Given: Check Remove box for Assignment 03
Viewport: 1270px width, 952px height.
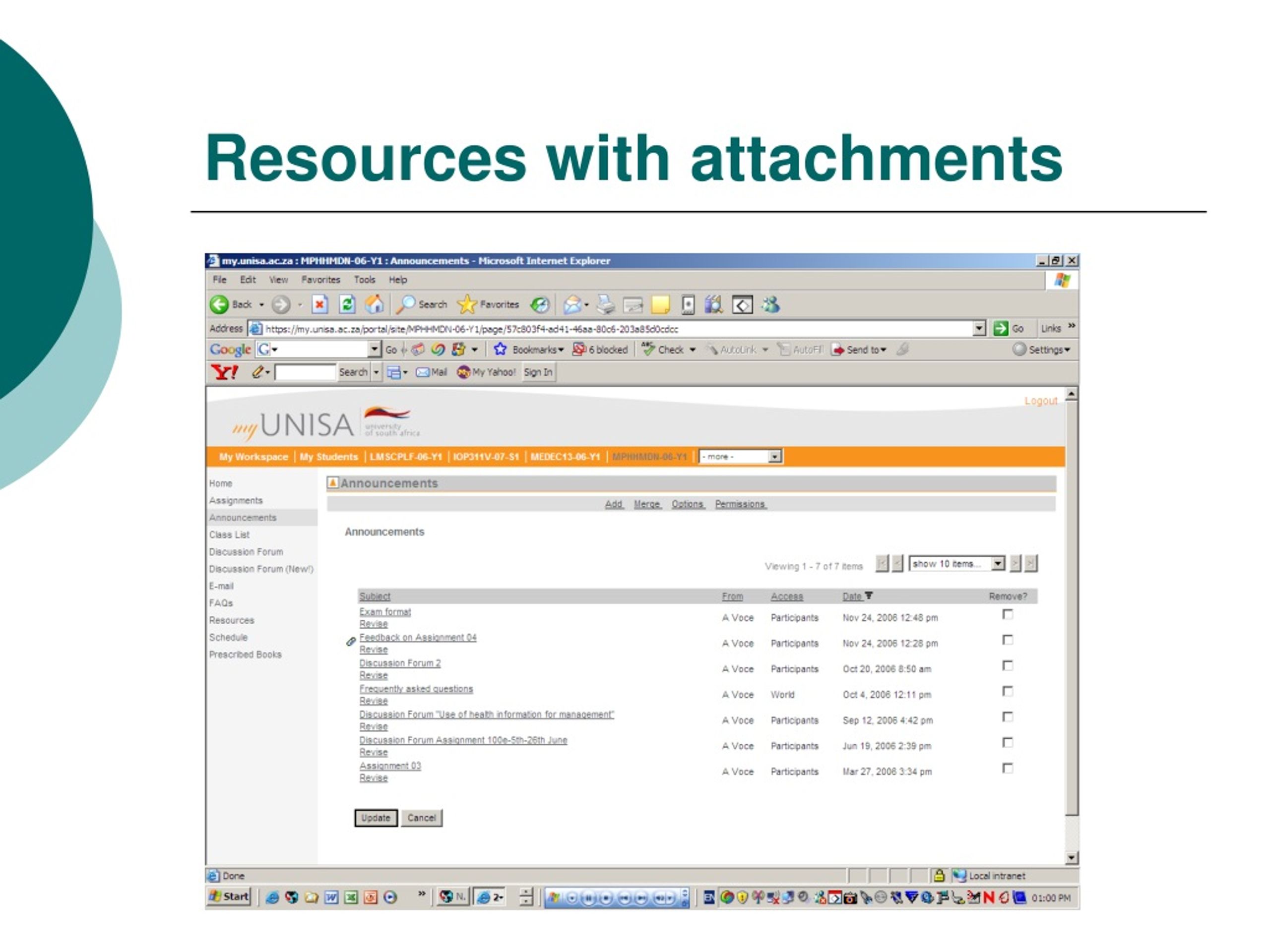Looking at the screenshot, I should (x=1008, y=769).
